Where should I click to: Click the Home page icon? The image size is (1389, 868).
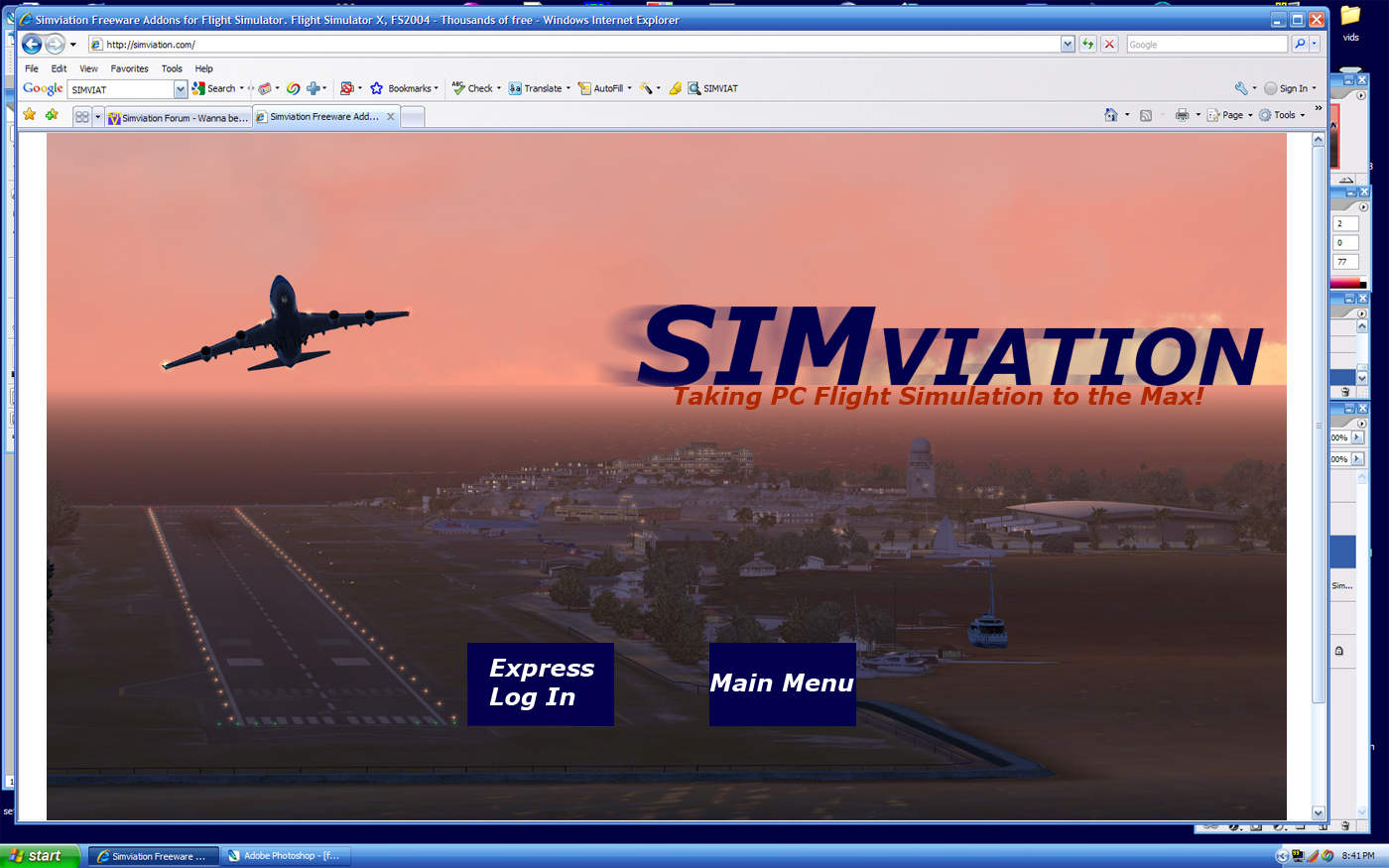(1110, 115)
